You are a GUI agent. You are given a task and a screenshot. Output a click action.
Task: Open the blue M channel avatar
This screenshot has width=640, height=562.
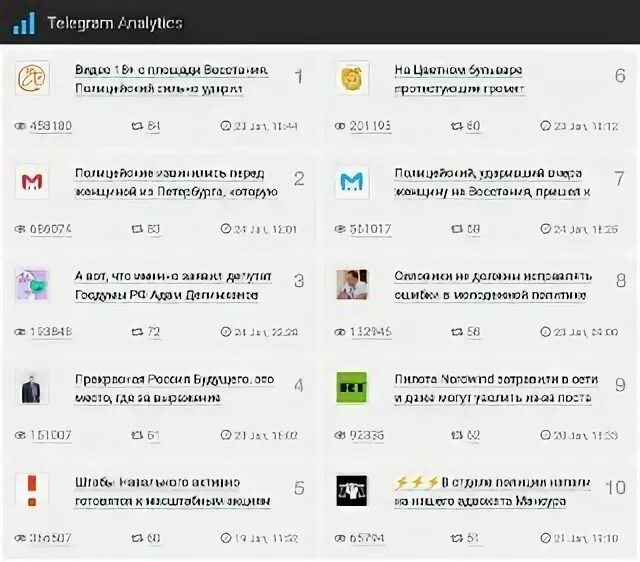coord(352,182)
